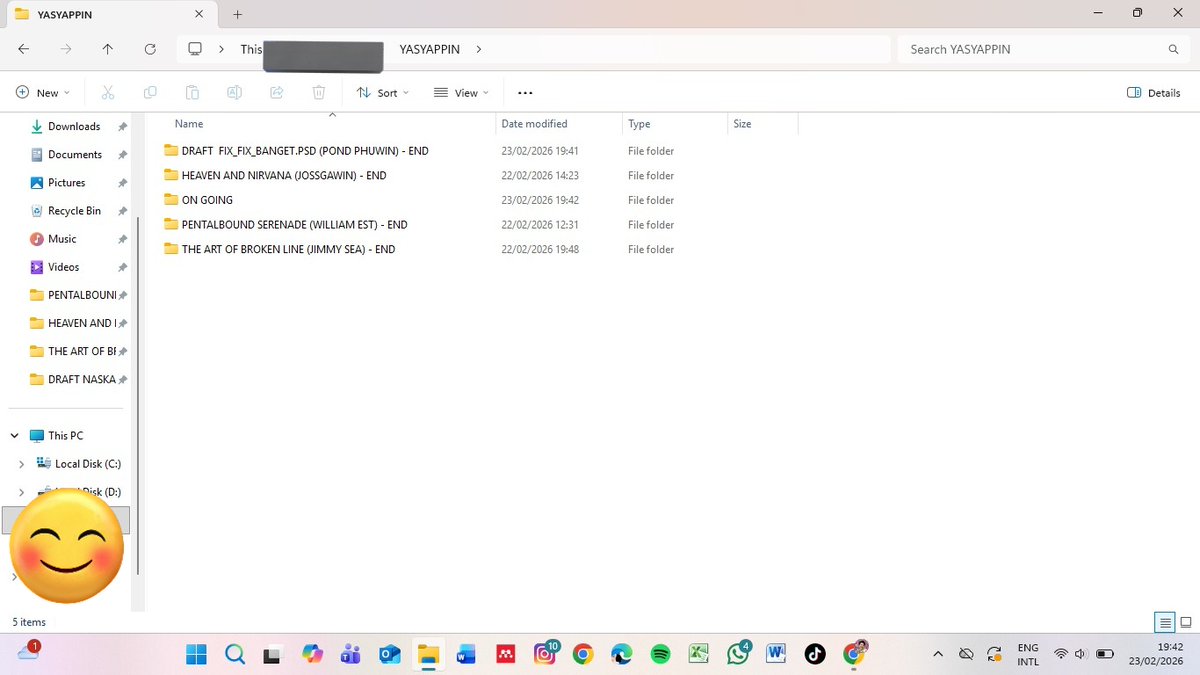Select the ON GOING folder
The height and width of the screenshot is (675, 1200).
[x=207, y=200]
